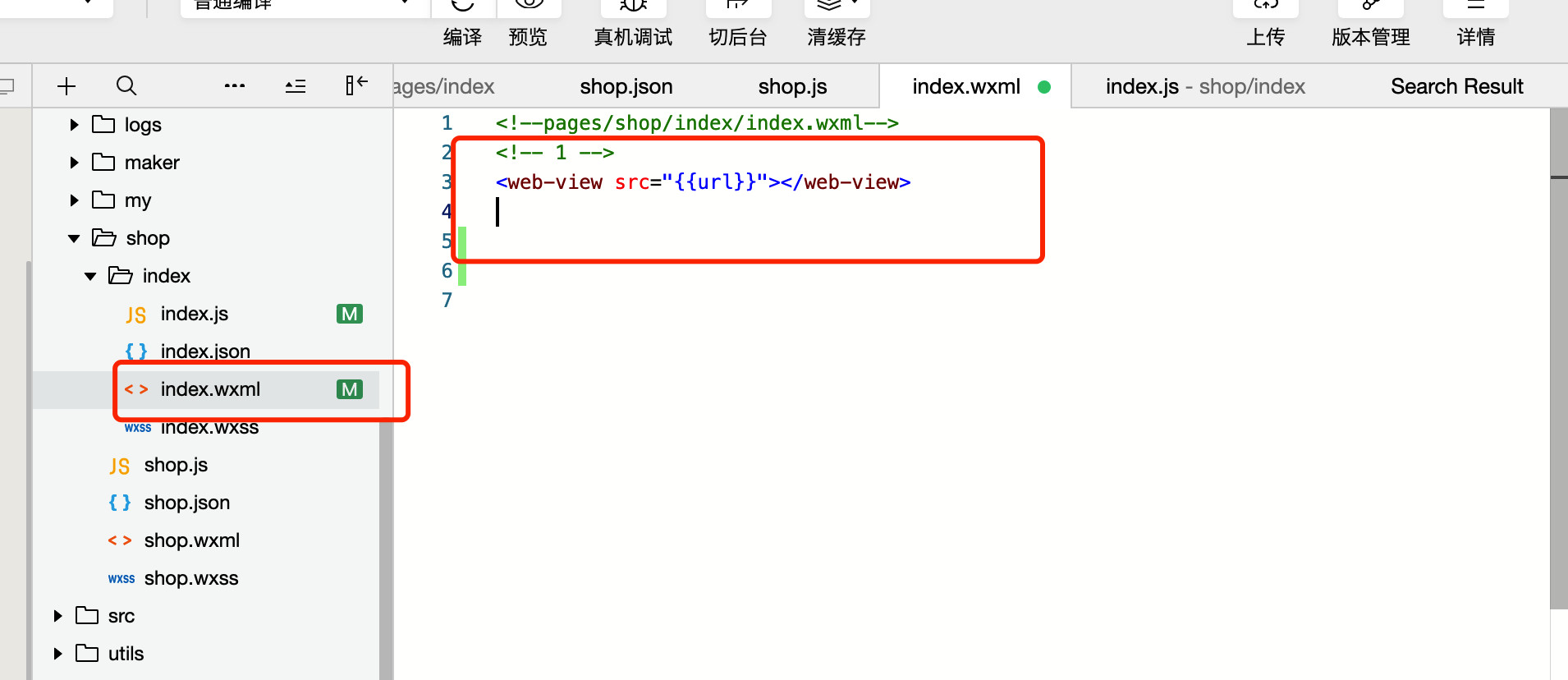
Task: Open the three-dots more options menu
Action: pos(235,85)
